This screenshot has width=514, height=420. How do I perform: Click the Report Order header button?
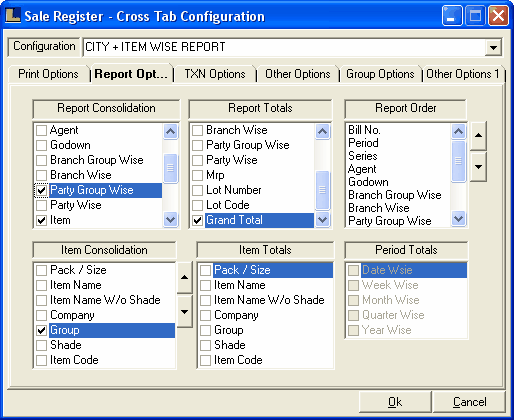(x=406, y=108)
